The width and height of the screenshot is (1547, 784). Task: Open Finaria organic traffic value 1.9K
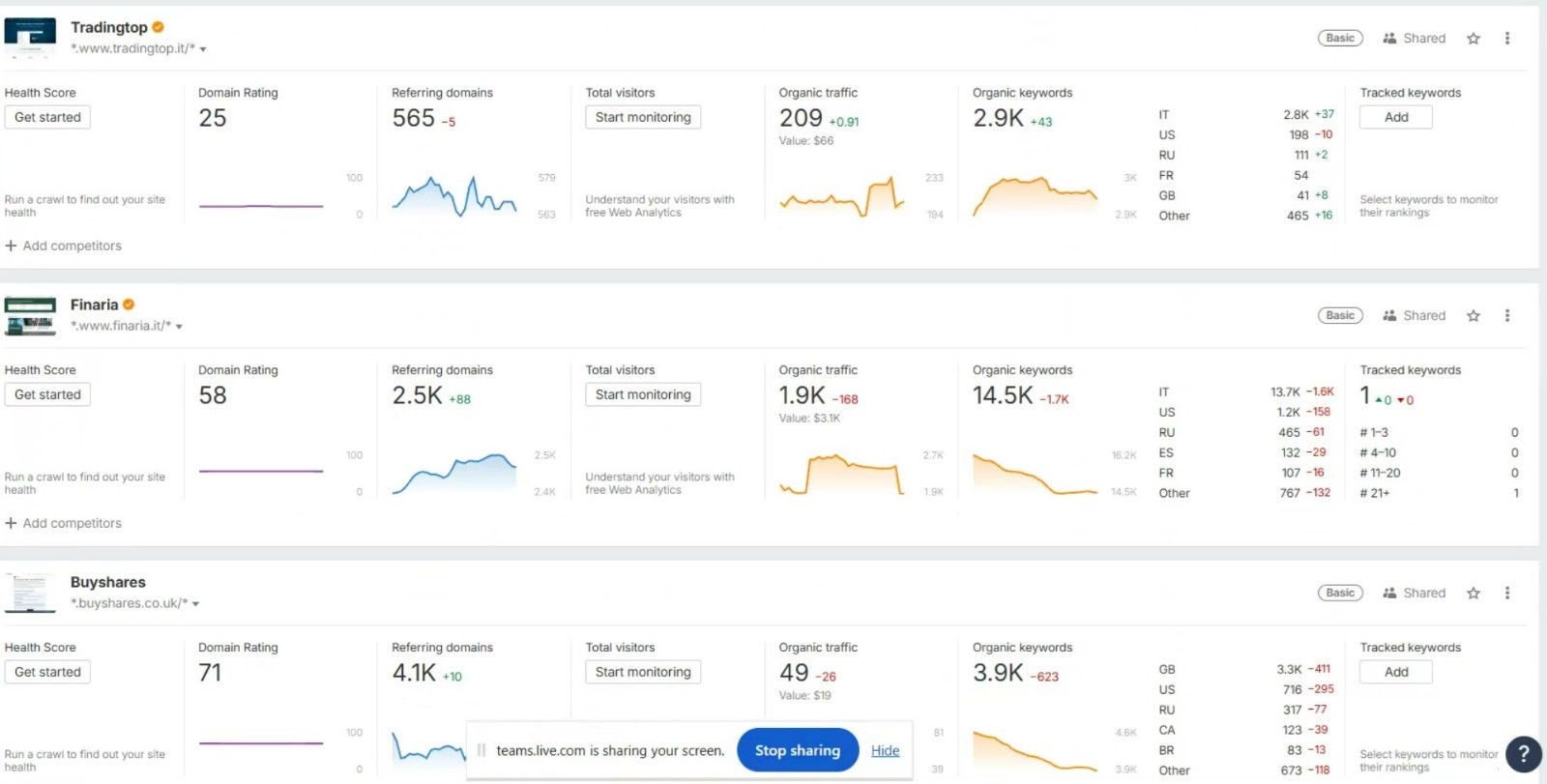point(803,395)
